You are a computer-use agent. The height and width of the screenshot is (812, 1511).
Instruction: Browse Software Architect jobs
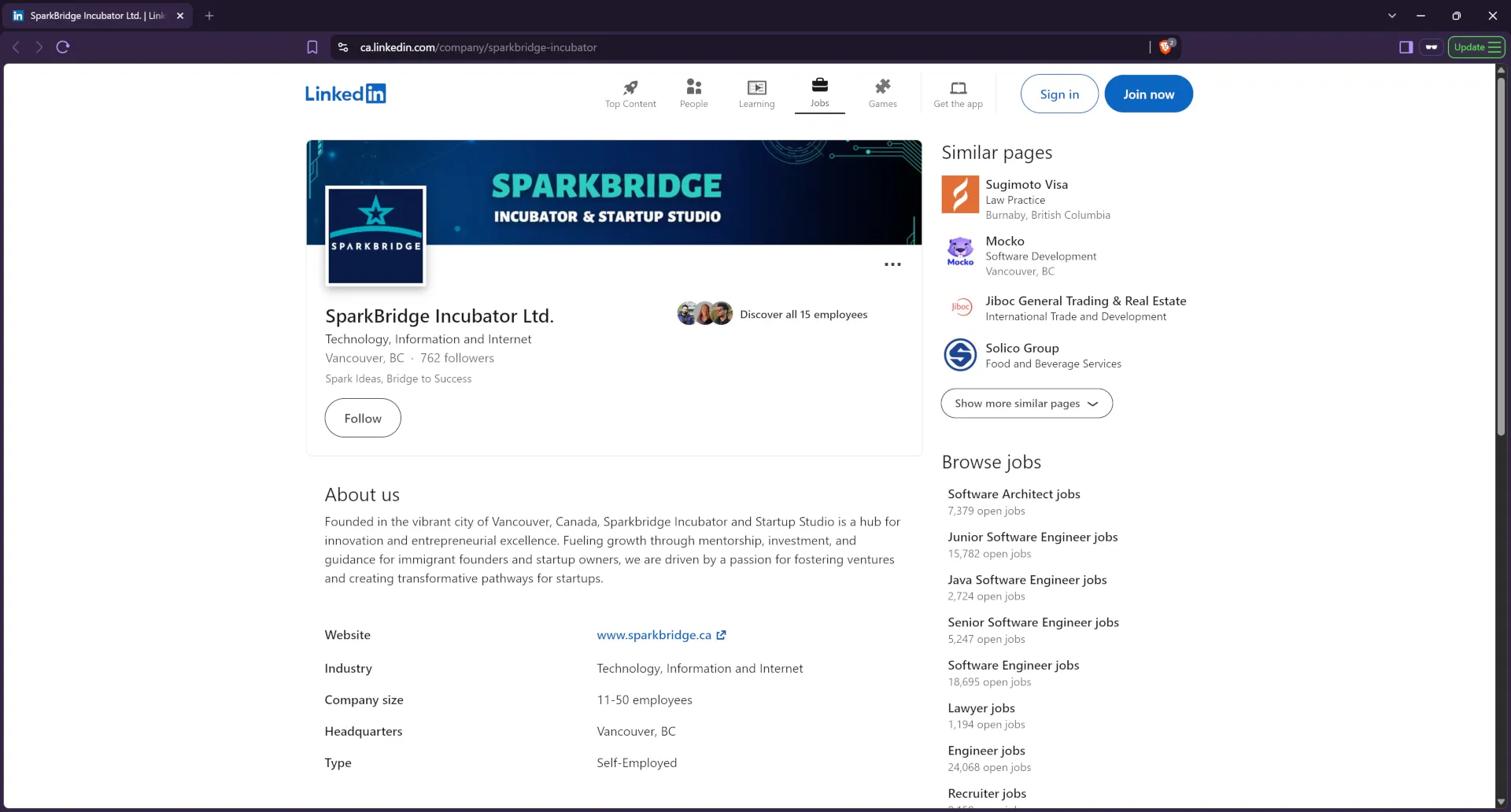point(1014,494)
